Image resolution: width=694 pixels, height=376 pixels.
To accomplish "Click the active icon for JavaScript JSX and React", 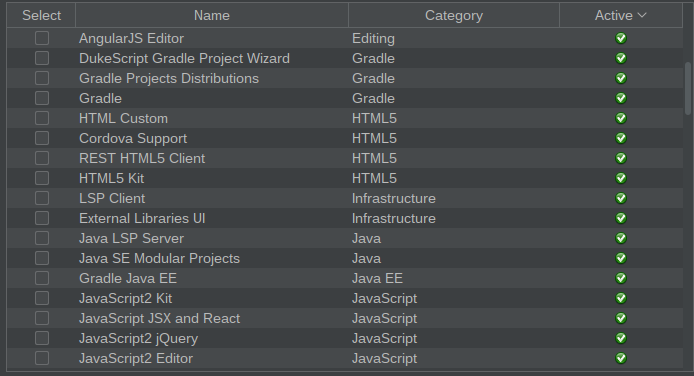I will pyautogui.click(x=621, y=318).
